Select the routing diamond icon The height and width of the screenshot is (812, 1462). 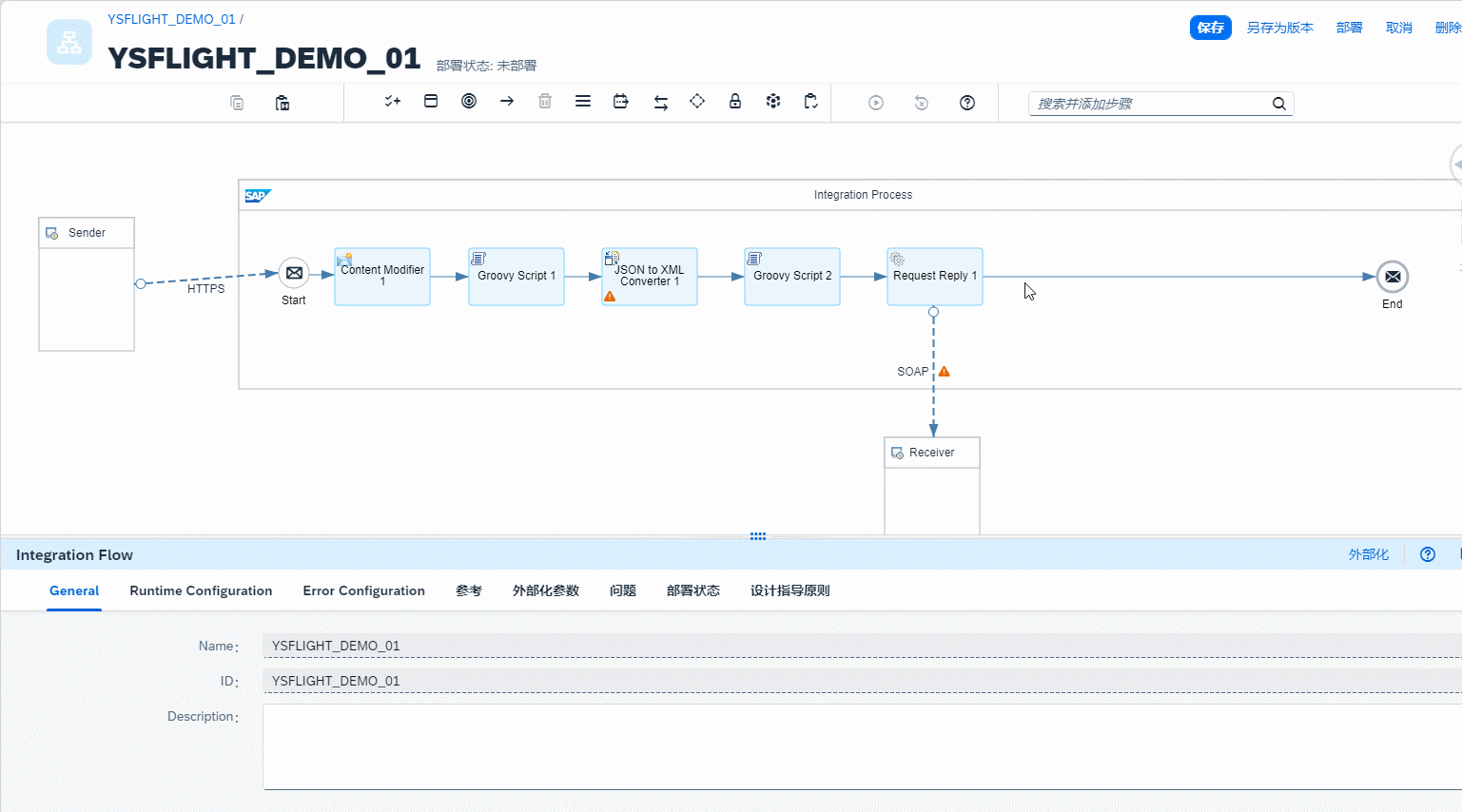tap(697, 101)
